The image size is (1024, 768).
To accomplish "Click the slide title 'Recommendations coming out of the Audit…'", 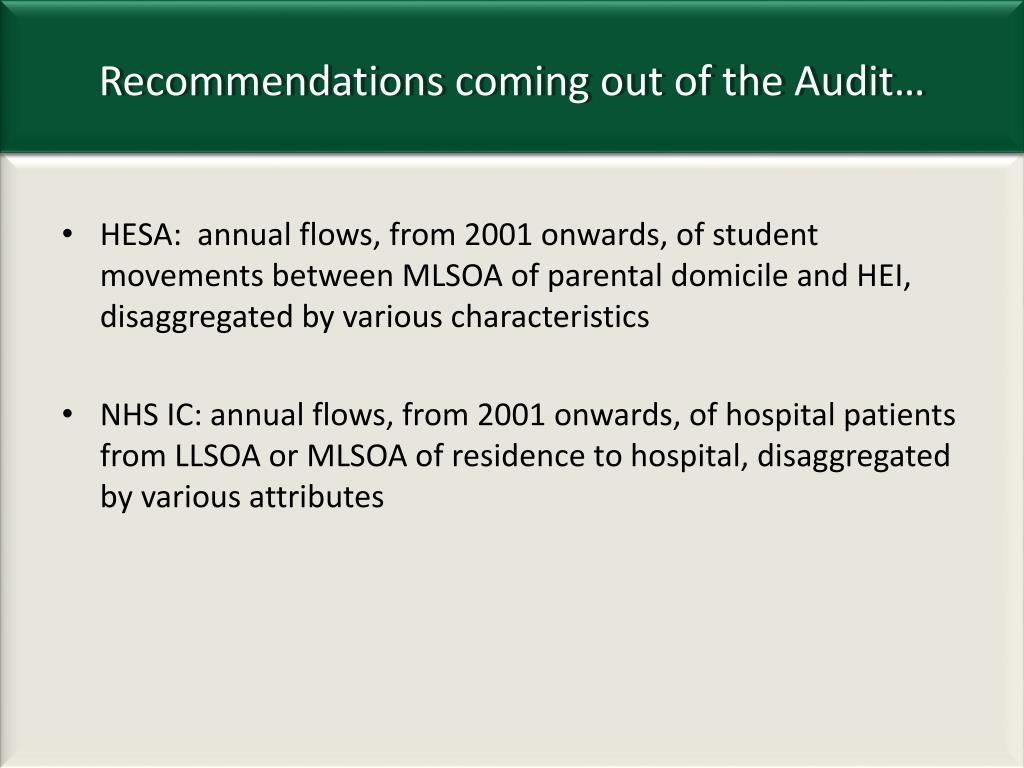I will coord(512,81).
